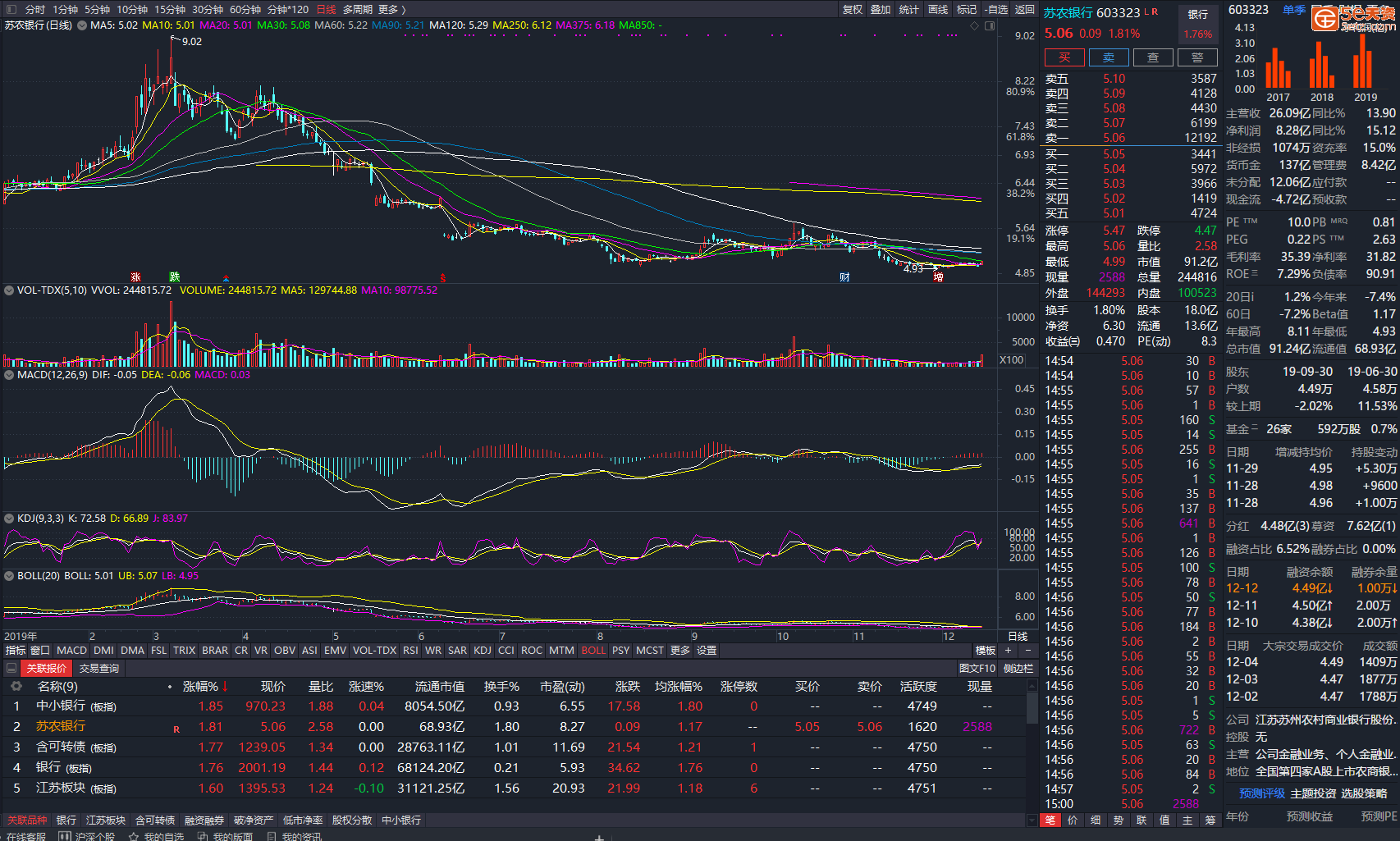This screenshot has height=841, width=1400.
Task: Toggle the MACD indicator circle icon
Action: tap(9, 375)
